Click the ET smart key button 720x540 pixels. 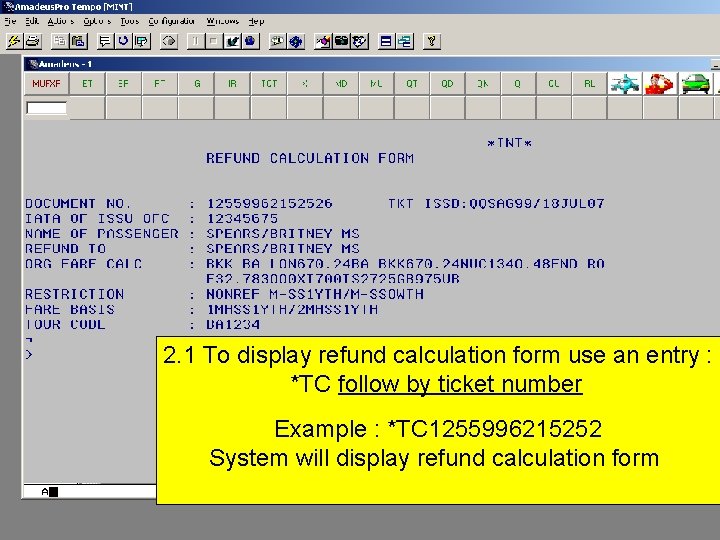coord(87,84)
